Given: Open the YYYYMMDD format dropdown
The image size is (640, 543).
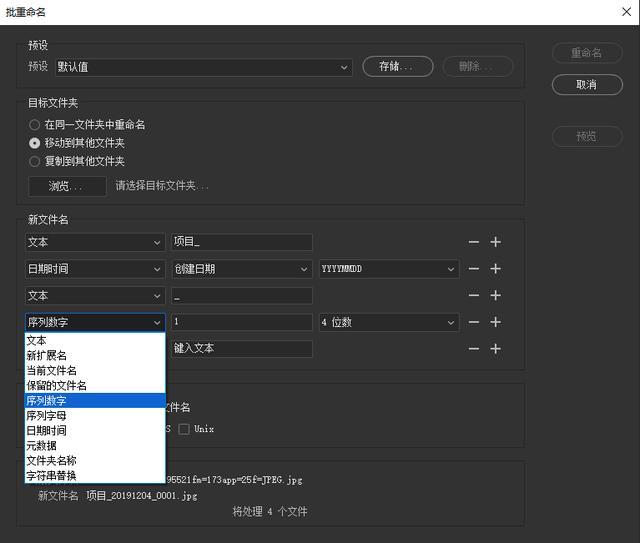Looking at the screenshot, I should click(x=389, y=269).
